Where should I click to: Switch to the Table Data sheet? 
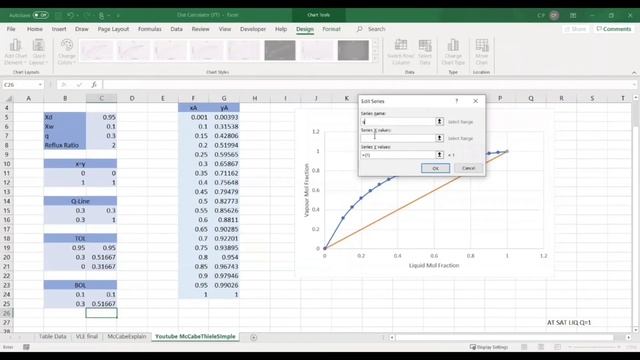pos(53,337)
